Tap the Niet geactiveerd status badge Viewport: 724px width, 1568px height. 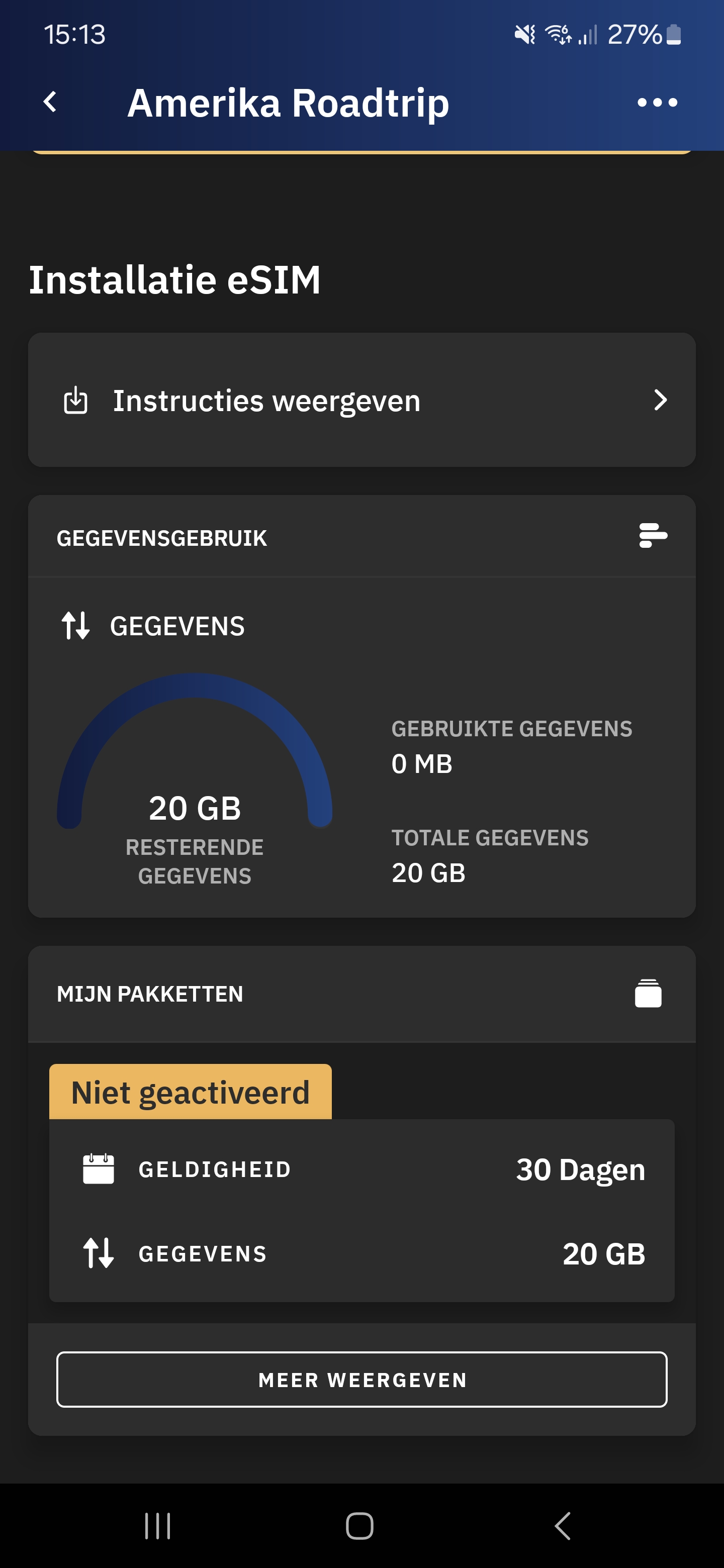tap(191, 1093)
